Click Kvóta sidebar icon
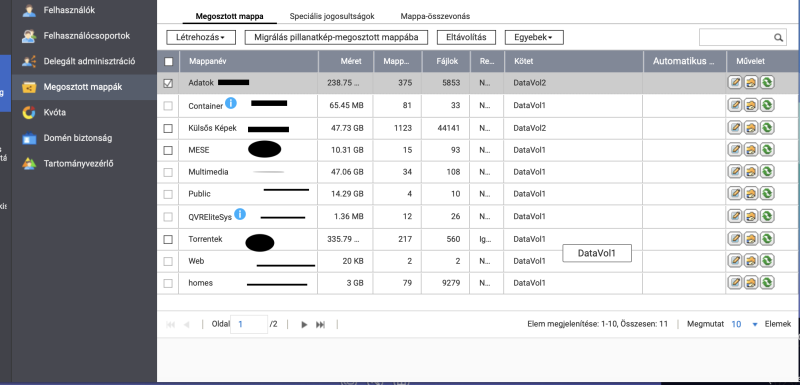The image size is (800, 385). [x=29, y=112]
